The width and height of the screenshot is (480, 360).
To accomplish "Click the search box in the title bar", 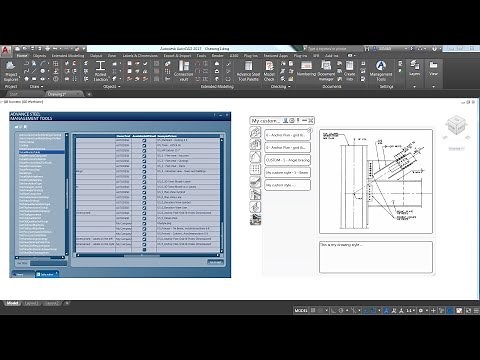I will click(335, 49).
